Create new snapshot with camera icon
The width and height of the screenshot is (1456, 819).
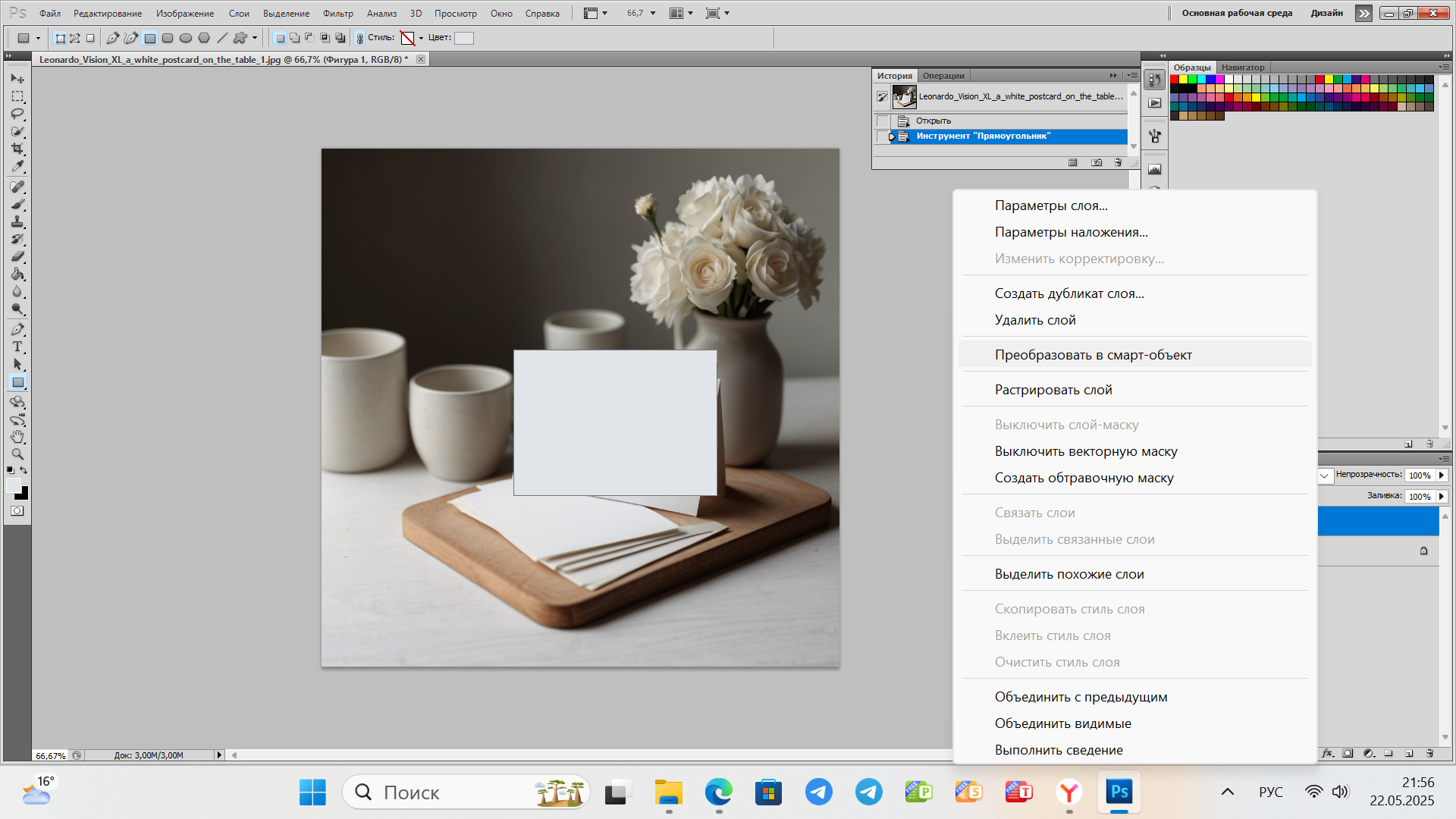click(1097, 162)
